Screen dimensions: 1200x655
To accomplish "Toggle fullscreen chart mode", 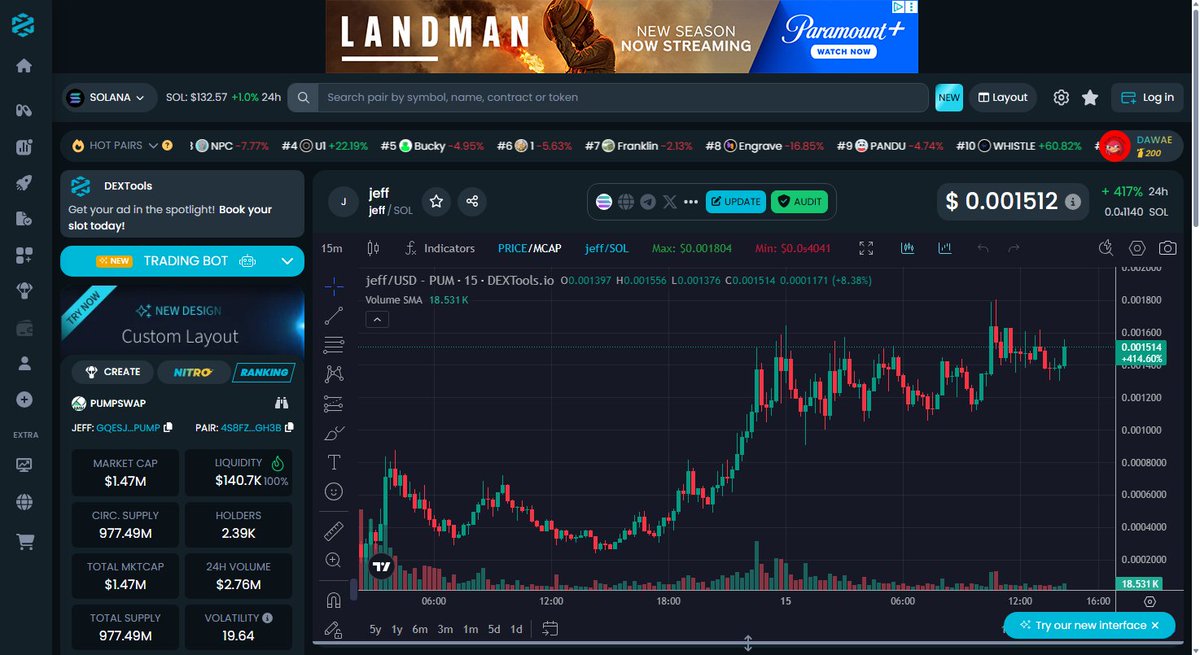I will click(x=866, y=248).
